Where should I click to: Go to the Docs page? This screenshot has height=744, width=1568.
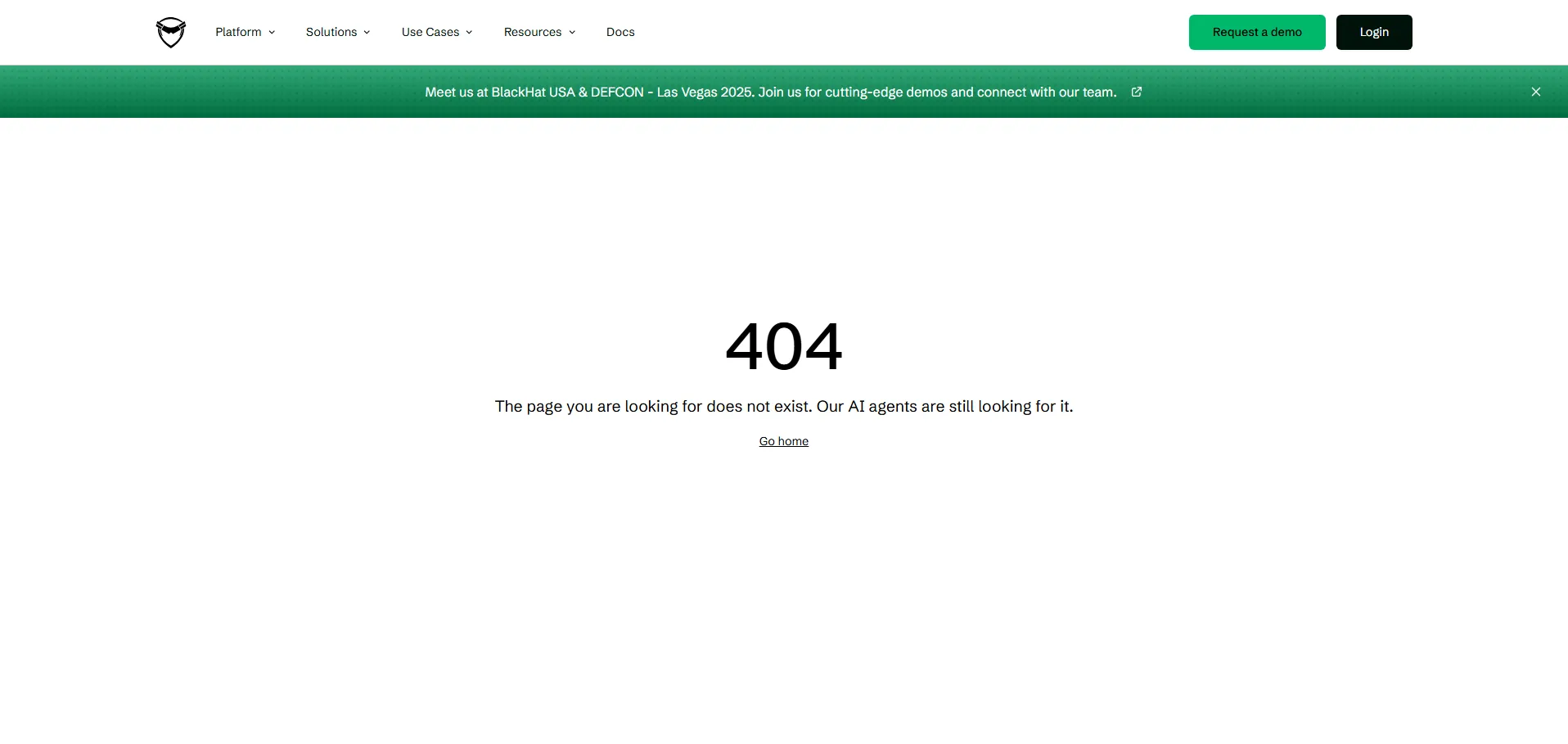tap(620, 32)
